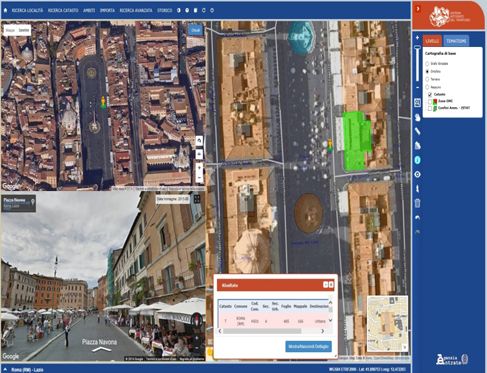Select the first base map radio option
Viewport: 487px width, 373px height.
point(427,63)
